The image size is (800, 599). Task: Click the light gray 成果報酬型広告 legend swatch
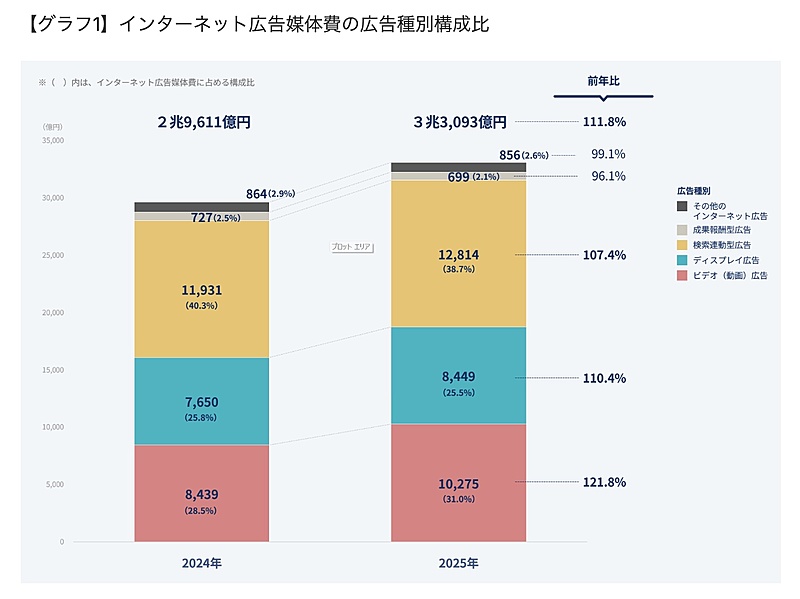[x=682, y=230]
